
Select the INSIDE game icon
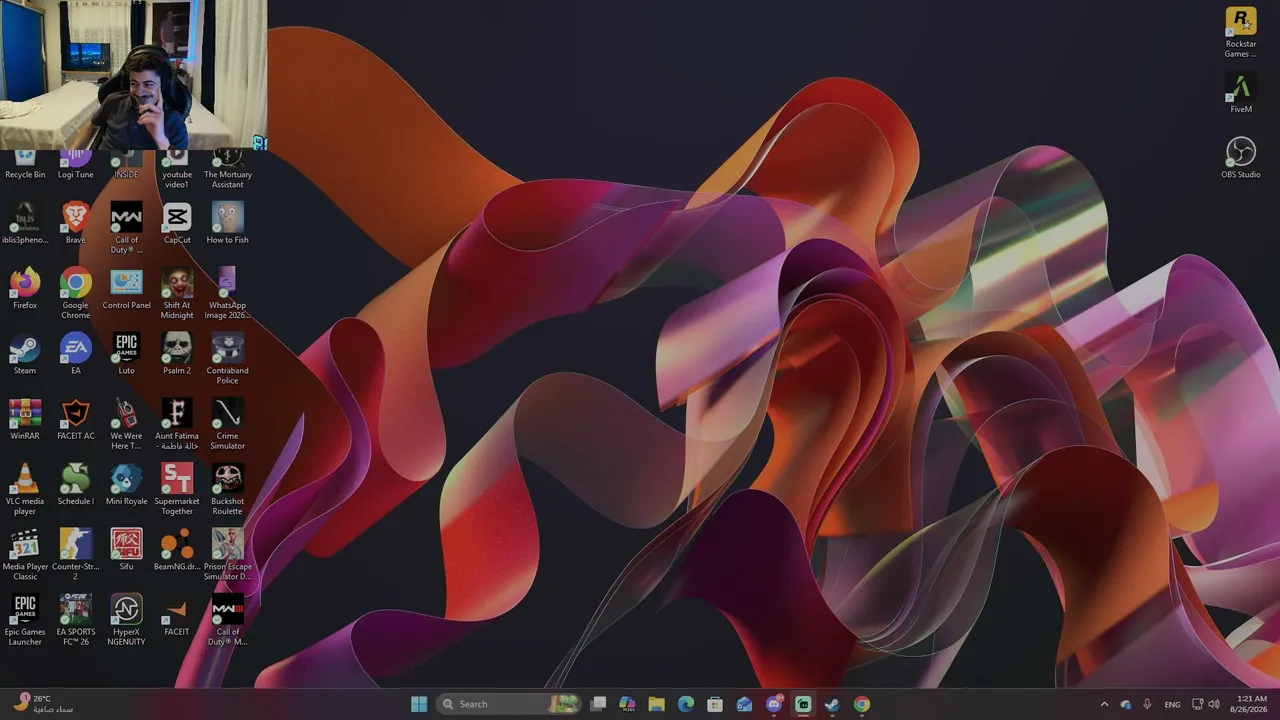[x=126, y=165]
